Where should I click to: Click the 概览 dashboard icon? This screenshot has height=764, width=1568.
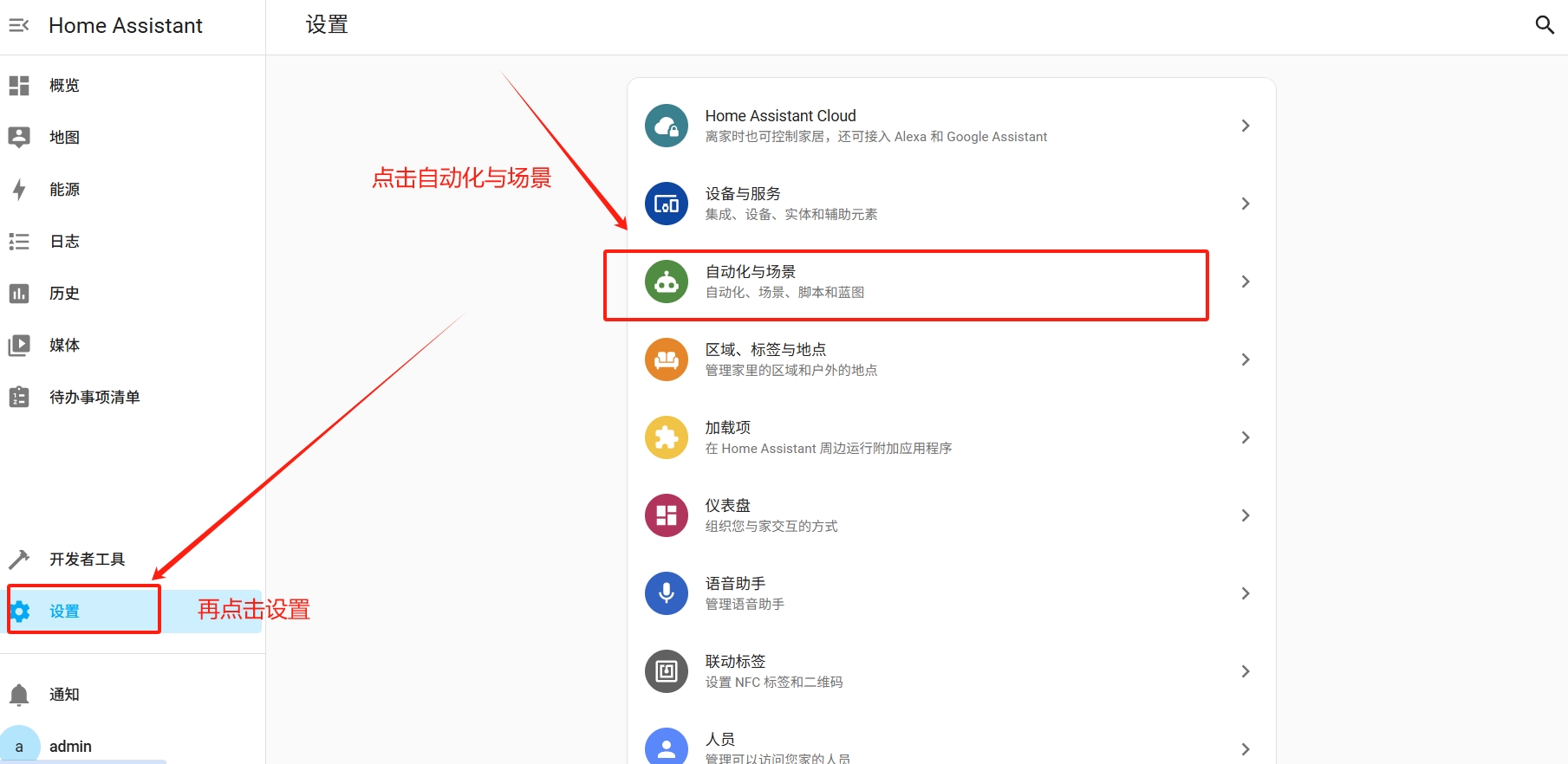click(19, 85)
